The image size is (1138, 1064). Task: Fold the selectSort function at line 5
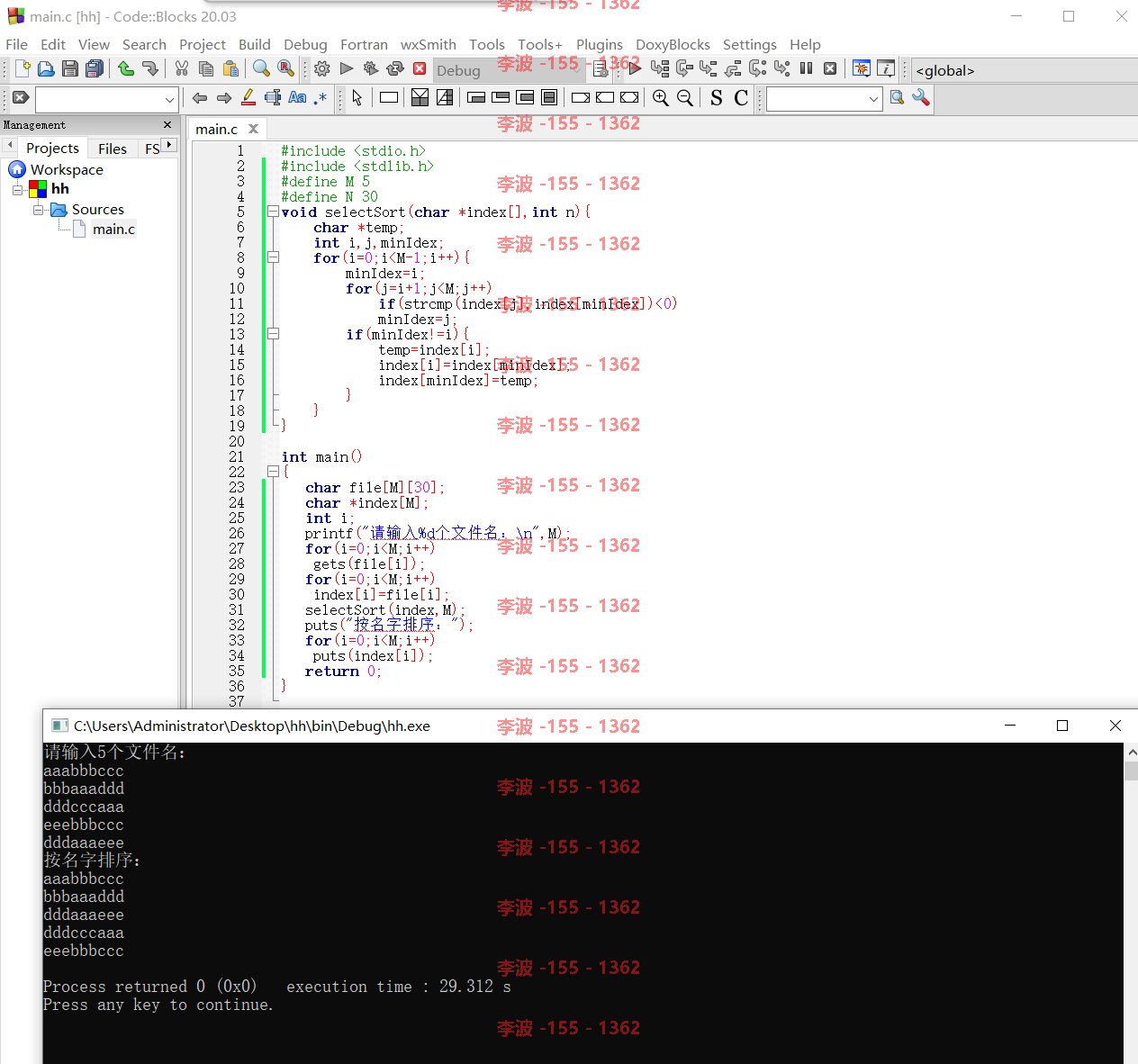[x=273, y=212]
